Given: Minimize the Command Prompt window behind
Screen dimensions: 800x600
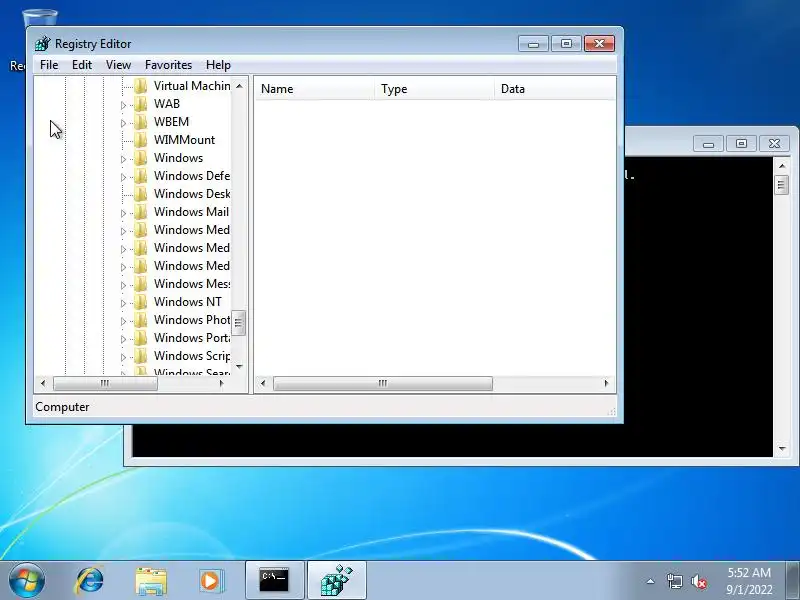Looking at the screenshot, I should [x=708, y=144].
